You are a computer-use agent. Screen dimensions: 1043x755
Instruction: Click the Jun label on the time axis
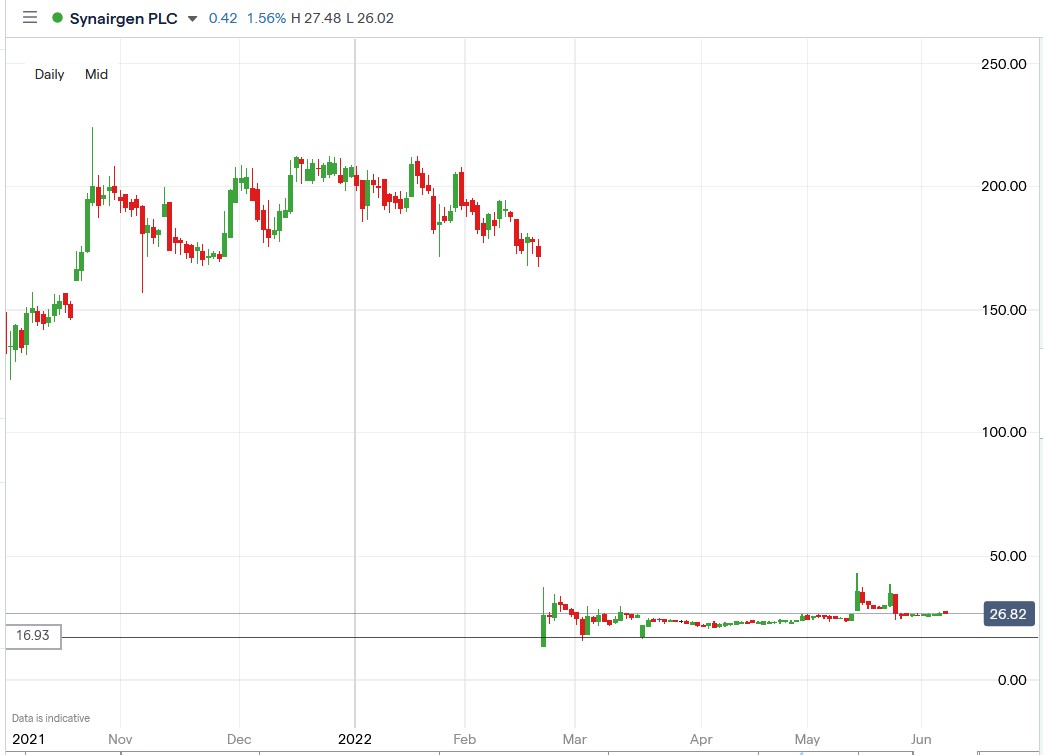pyautogui.click(x=919, y=739)
